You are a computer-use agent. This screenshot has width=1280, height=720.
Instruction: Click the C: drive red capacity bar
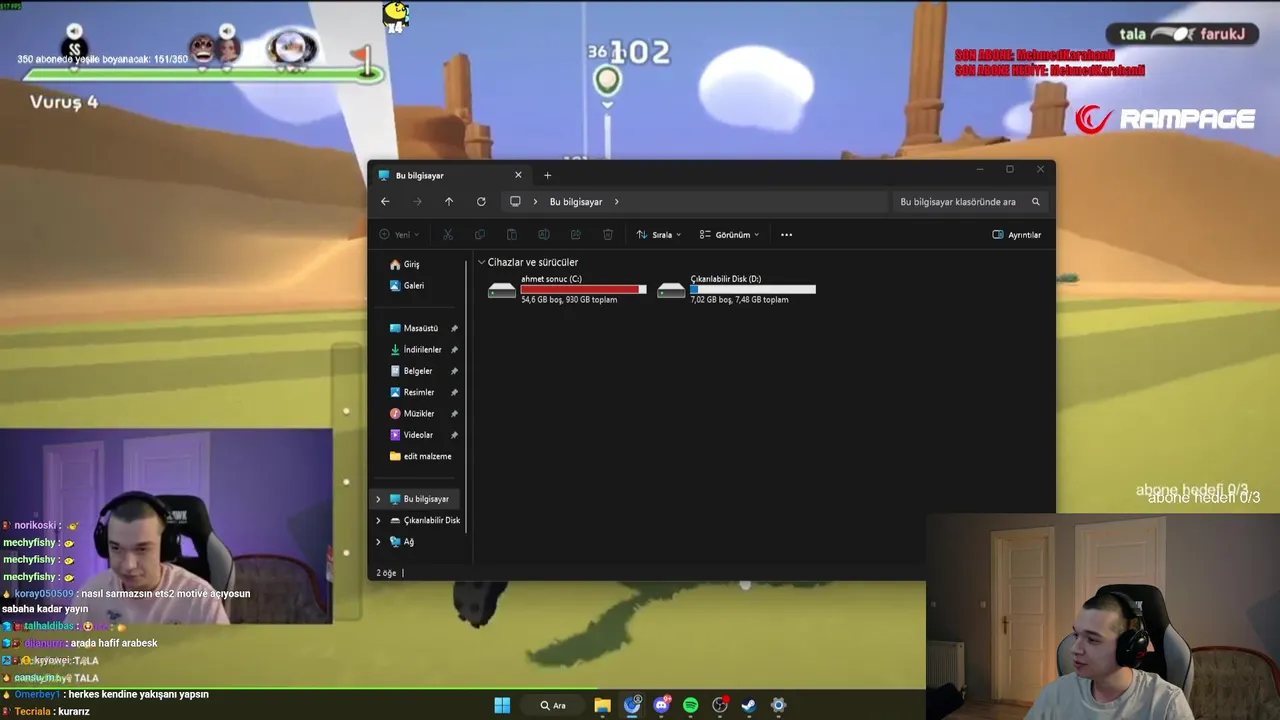(584, 289)
